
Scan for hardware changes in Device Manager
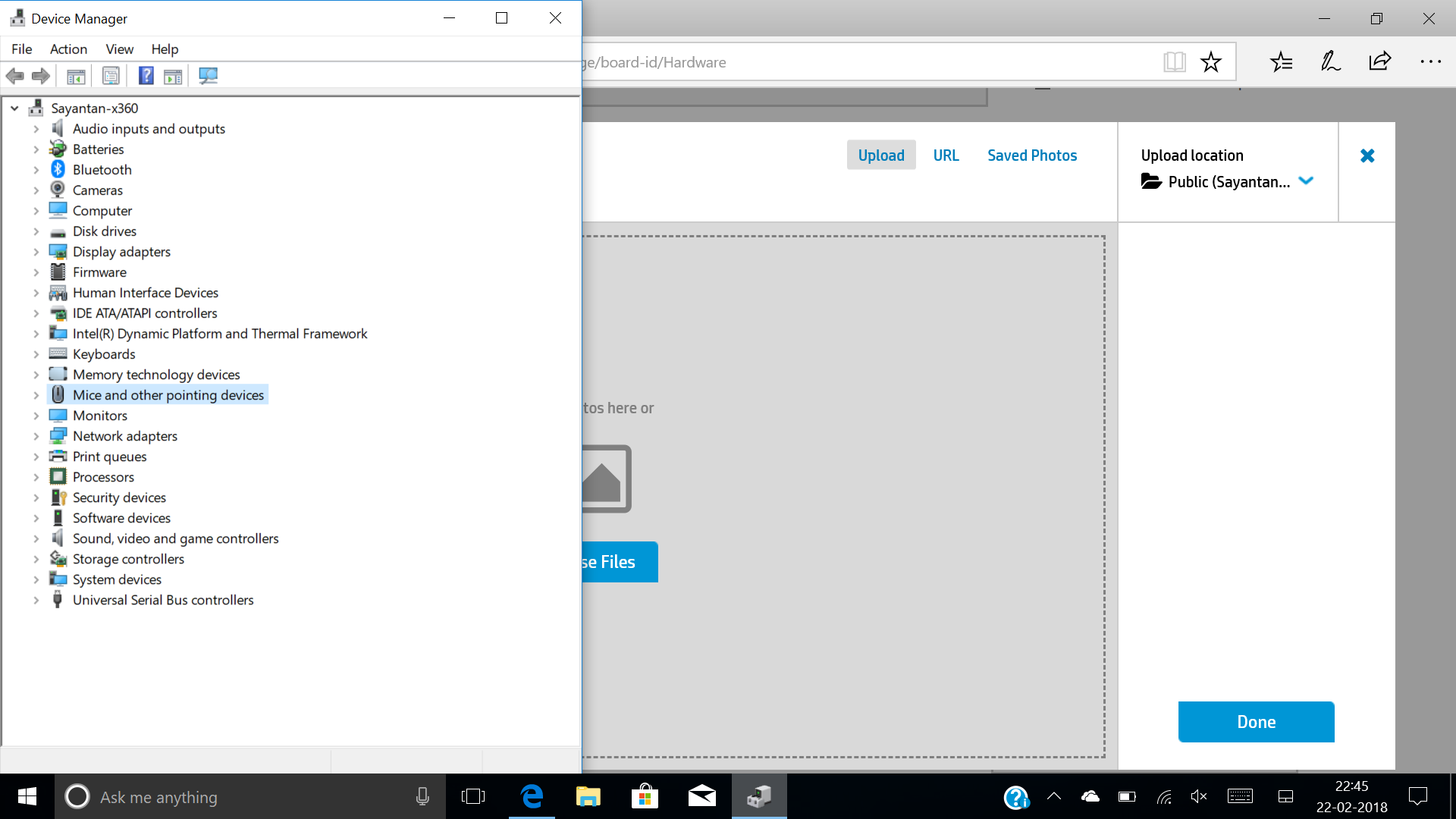(x=208, y=76)
